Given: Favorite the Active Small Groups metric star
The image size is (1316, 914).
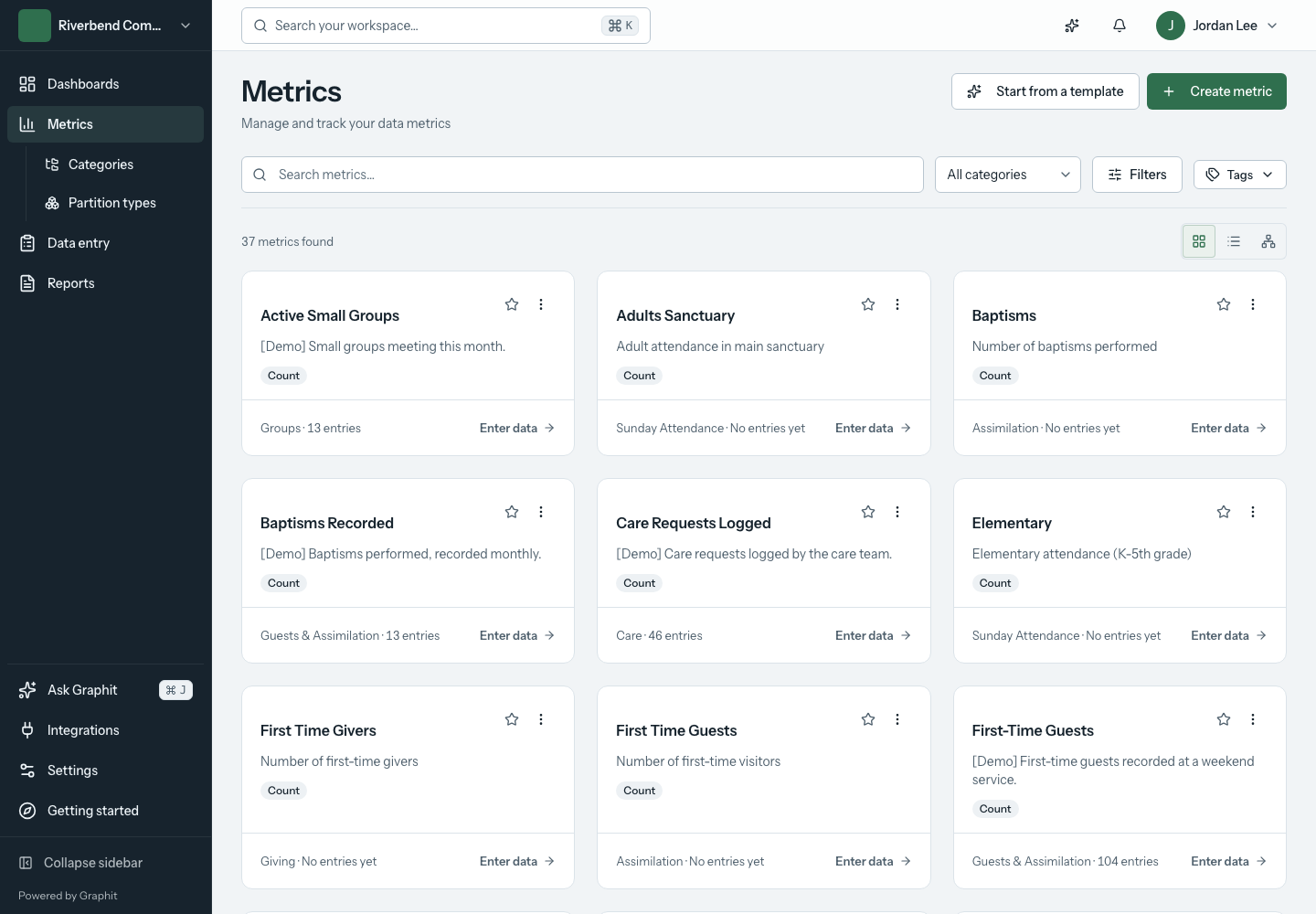Looking at the screenshot, I should tap(512, 304).
